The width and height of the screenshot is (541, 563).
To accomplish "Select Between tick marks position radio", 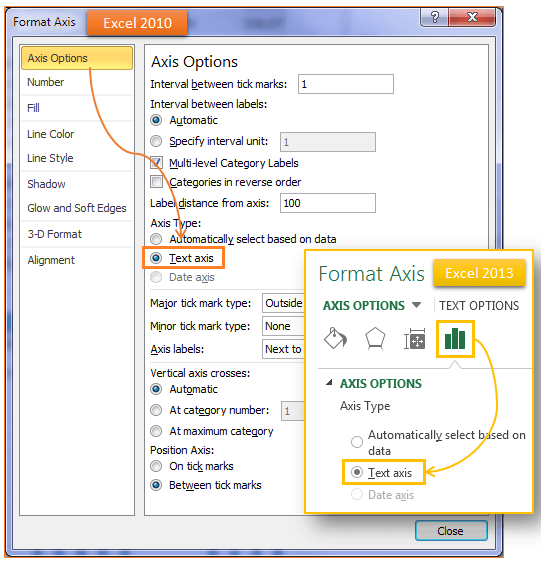I will pos(156,485).
